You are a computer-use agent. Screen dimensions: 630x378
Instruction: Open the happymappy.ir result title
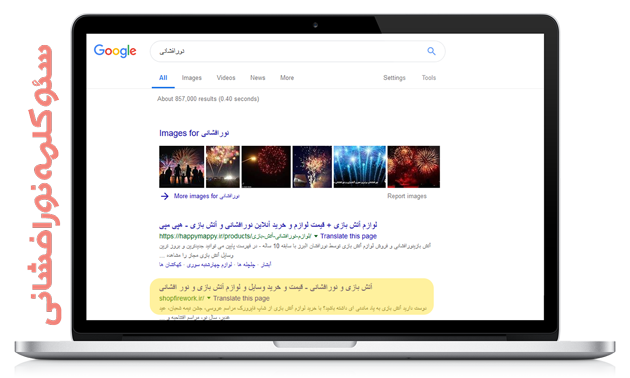point(268,225)
